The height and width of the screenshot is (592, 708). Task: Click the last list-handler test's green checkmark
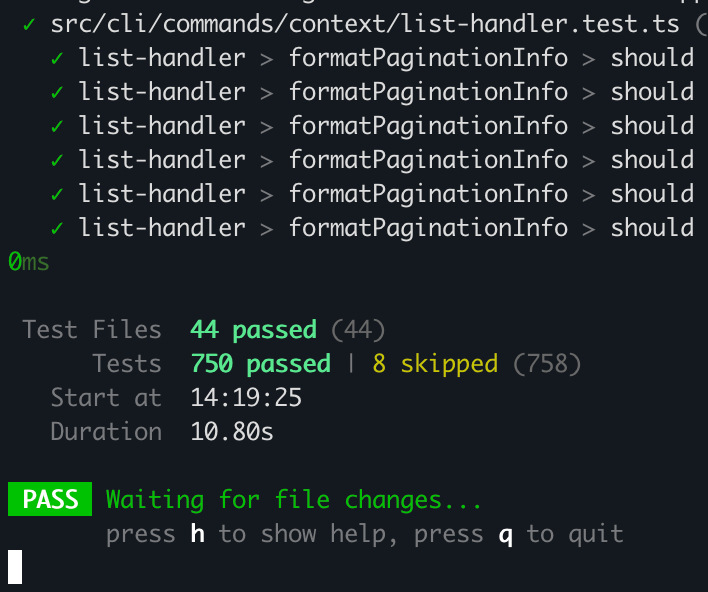(56, 228)
